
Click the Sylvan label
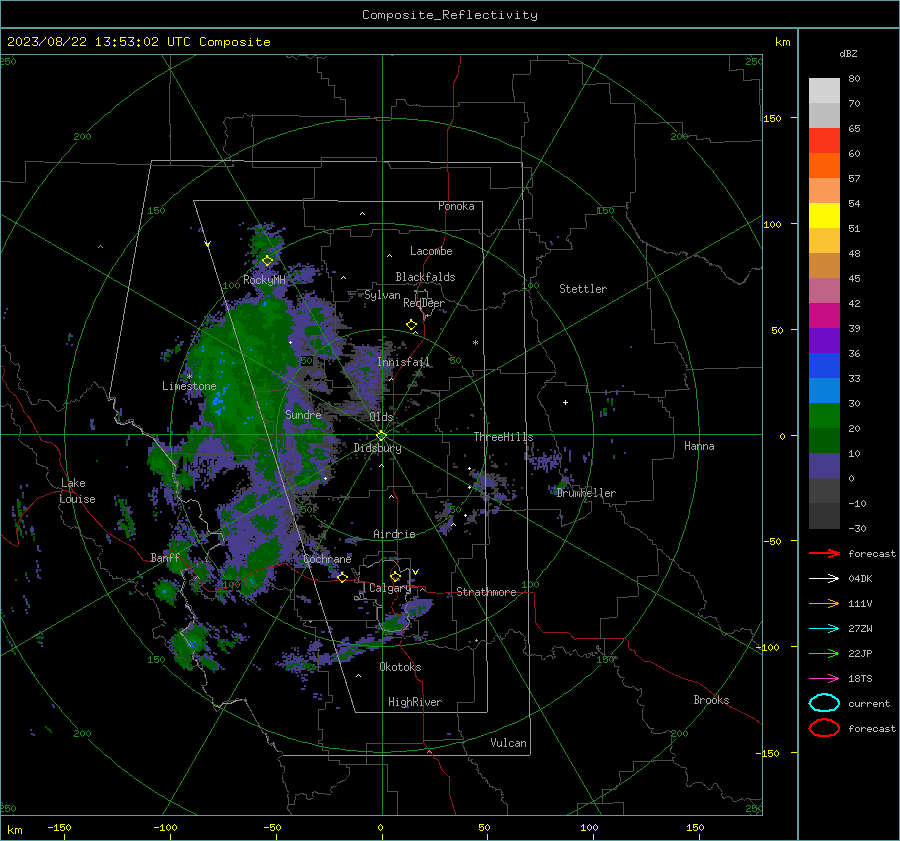382,295
